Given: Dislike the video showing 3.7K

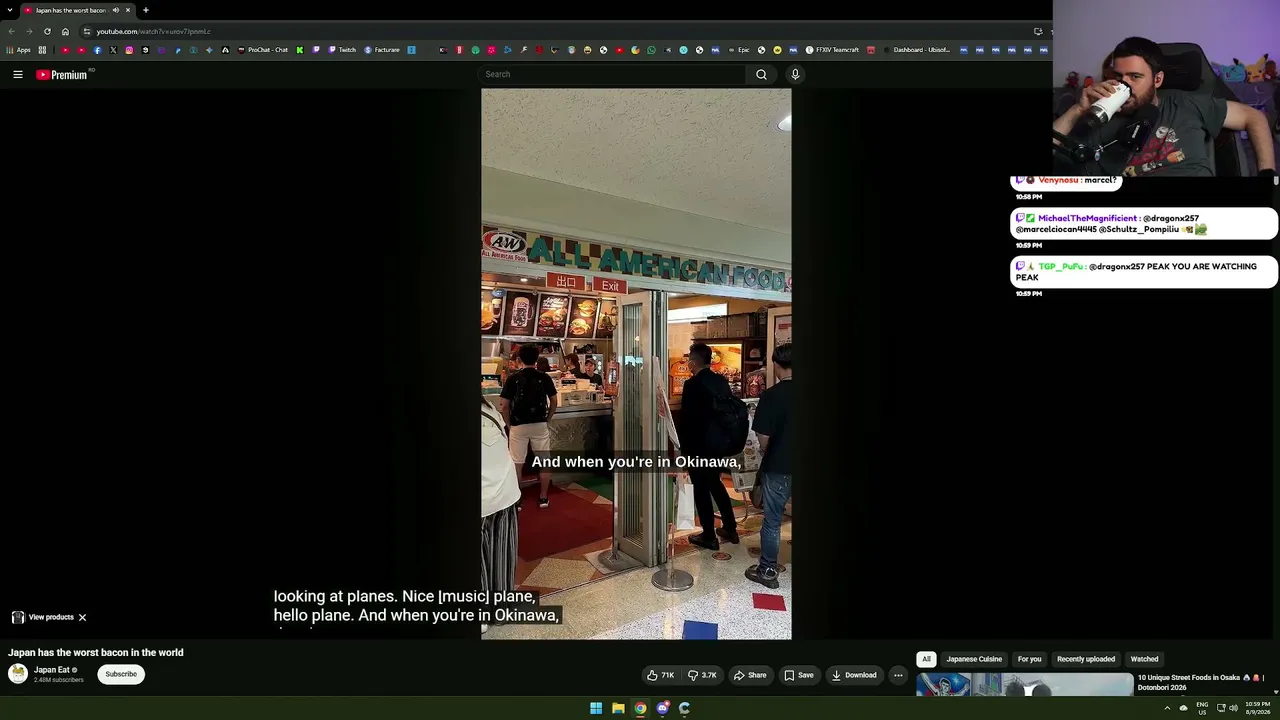Looking at the screenshot, I should point(702,675).
